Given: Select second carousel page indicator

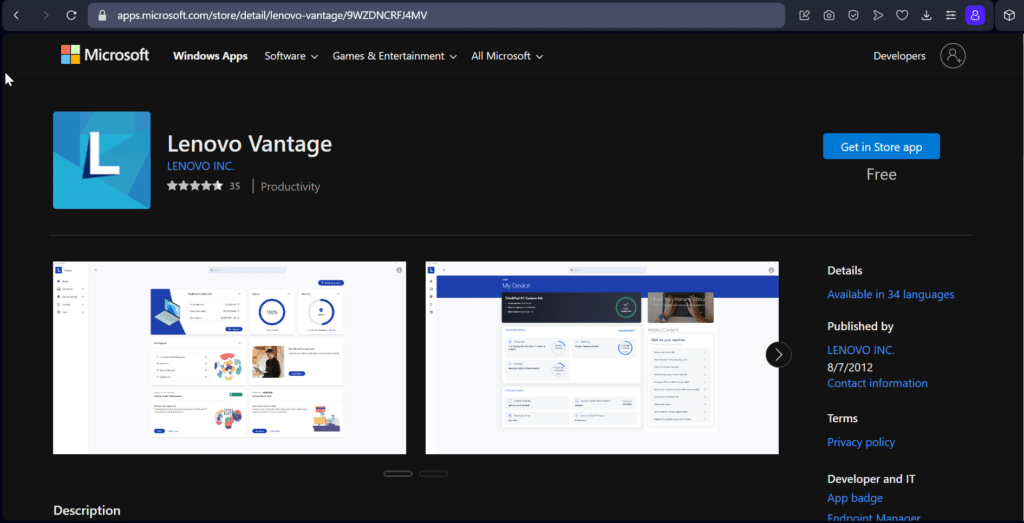Looking at the screenshot, I should pos(434,473).
